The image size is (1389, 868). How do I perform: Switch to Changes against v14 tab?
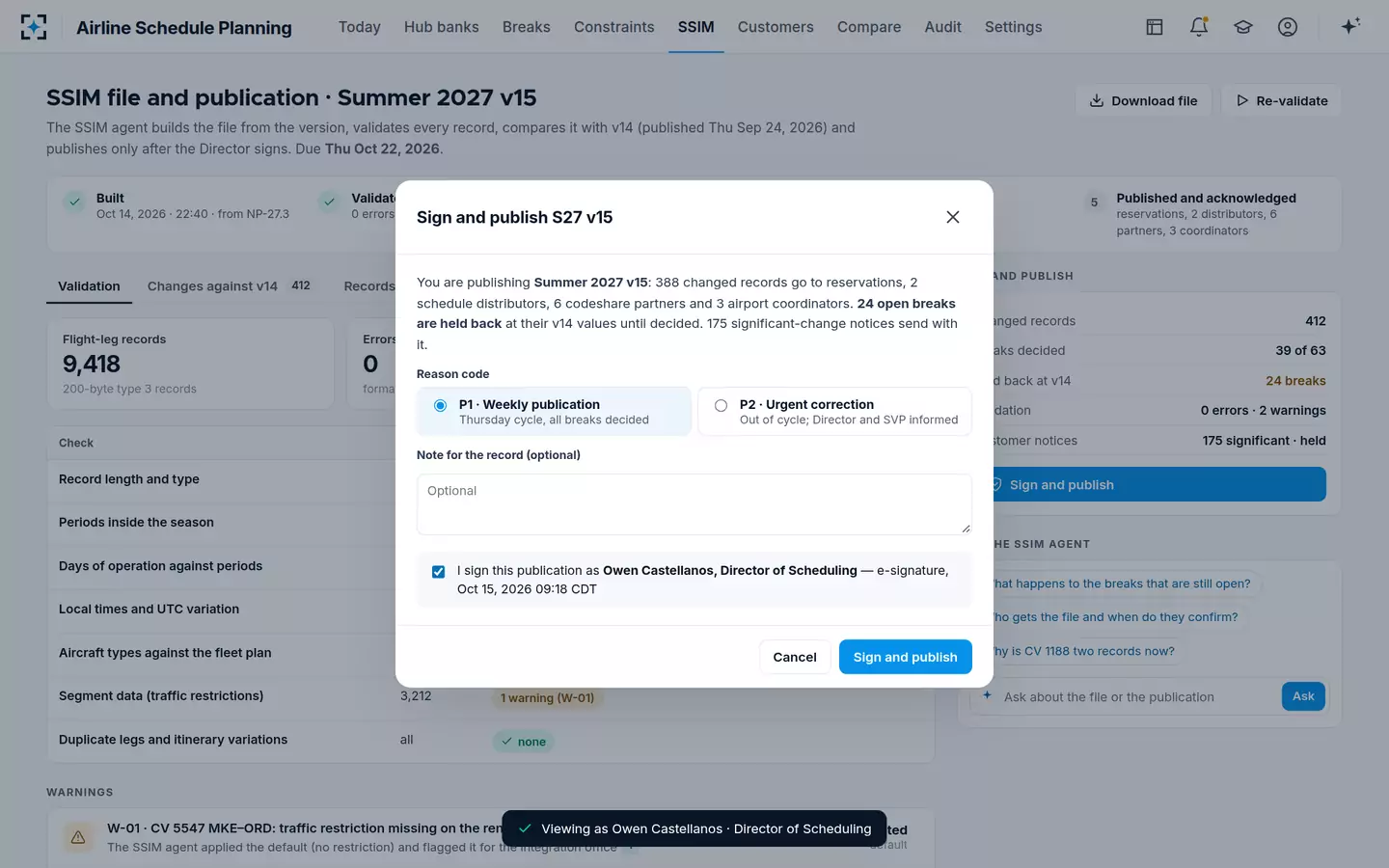click(229, 286)
